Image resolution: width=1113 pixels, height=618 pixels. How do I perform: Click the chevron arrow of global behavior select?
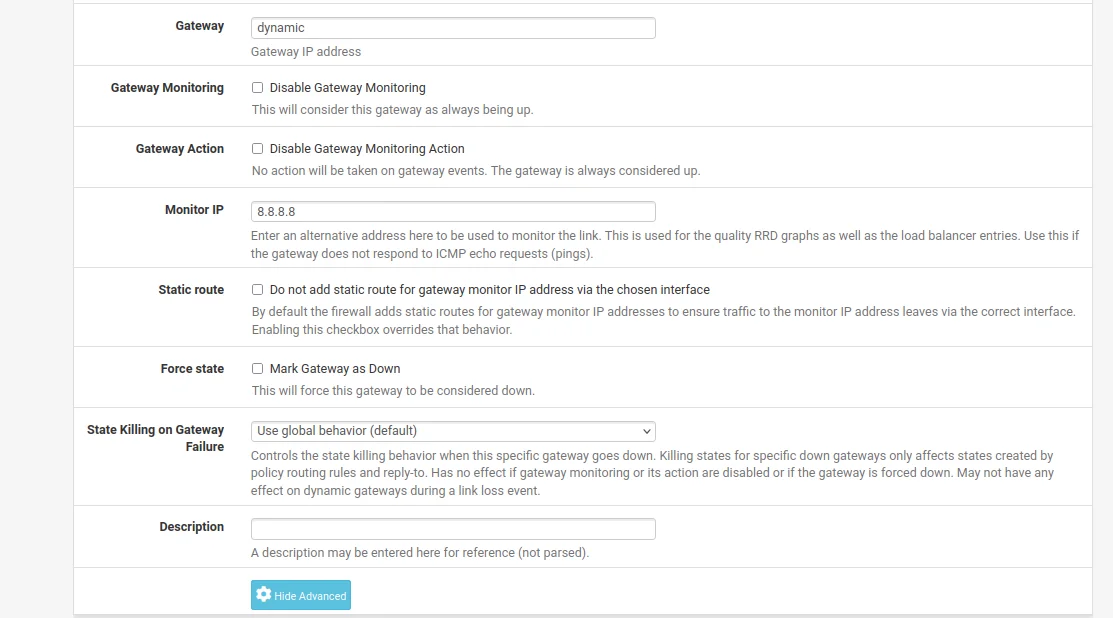[645, 431]
